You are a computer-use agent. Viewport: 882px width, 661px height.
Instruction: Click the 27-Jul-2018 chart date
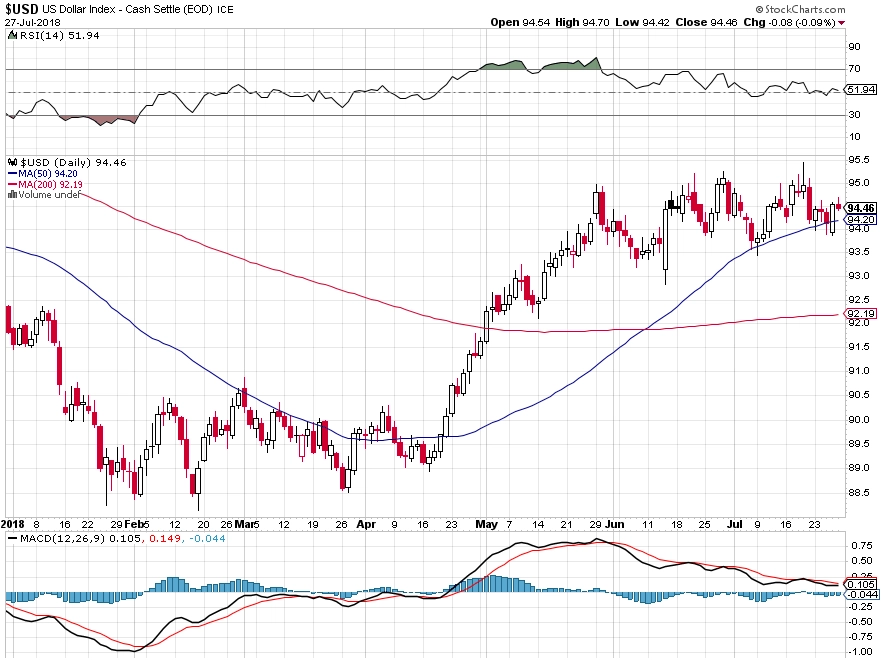(33, 23)
